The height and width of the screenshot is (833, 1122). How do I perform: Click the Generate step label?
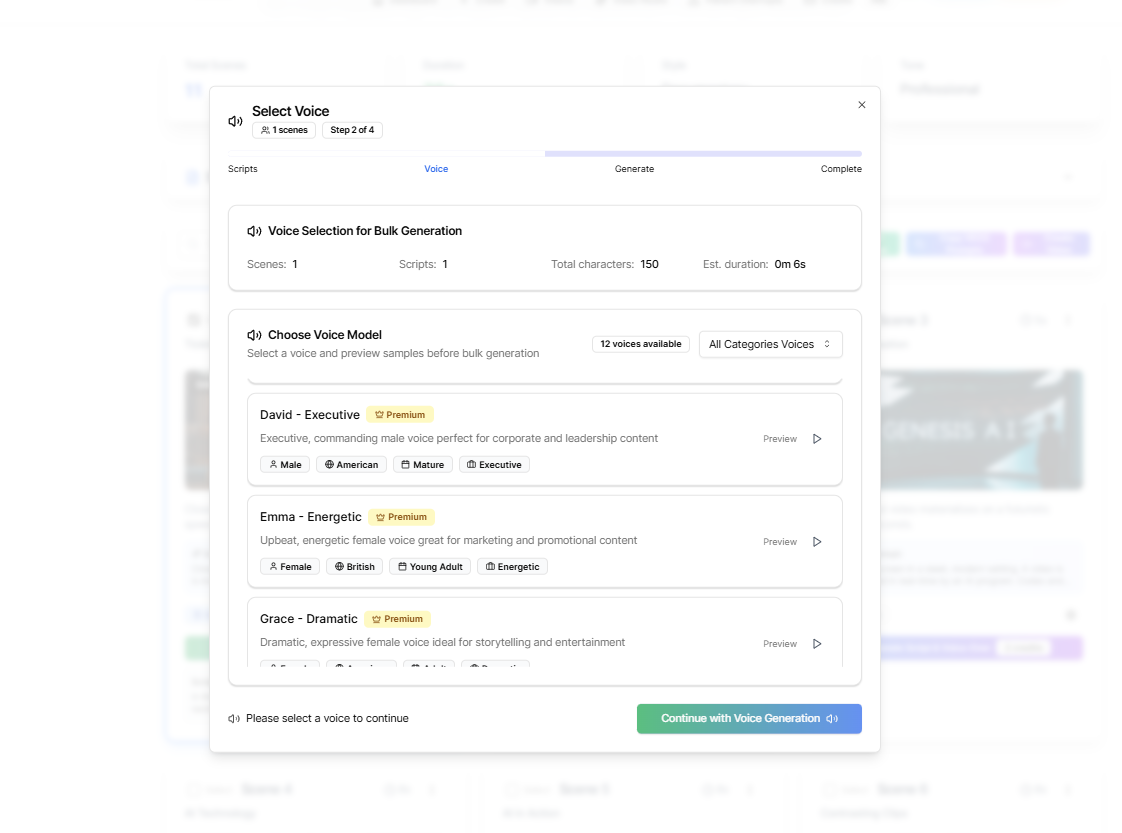(634, 168)
